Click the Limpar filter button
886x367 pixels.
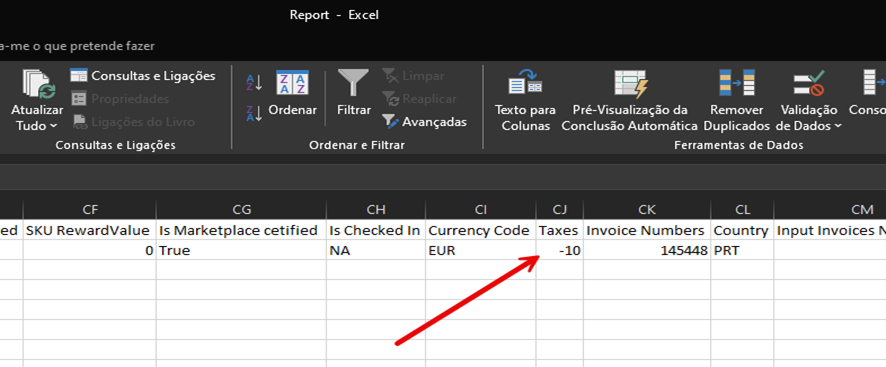coord(414,75)
